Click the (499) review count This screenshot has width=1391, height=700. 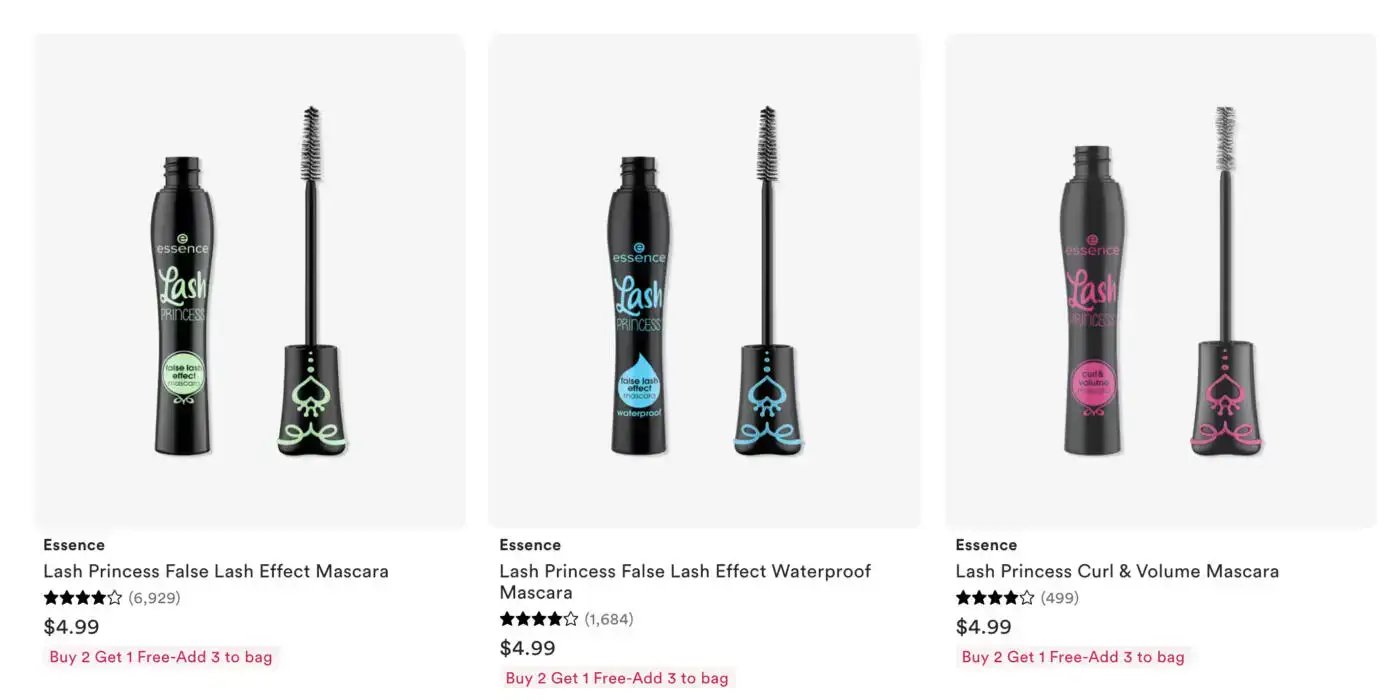(1060, 598)
